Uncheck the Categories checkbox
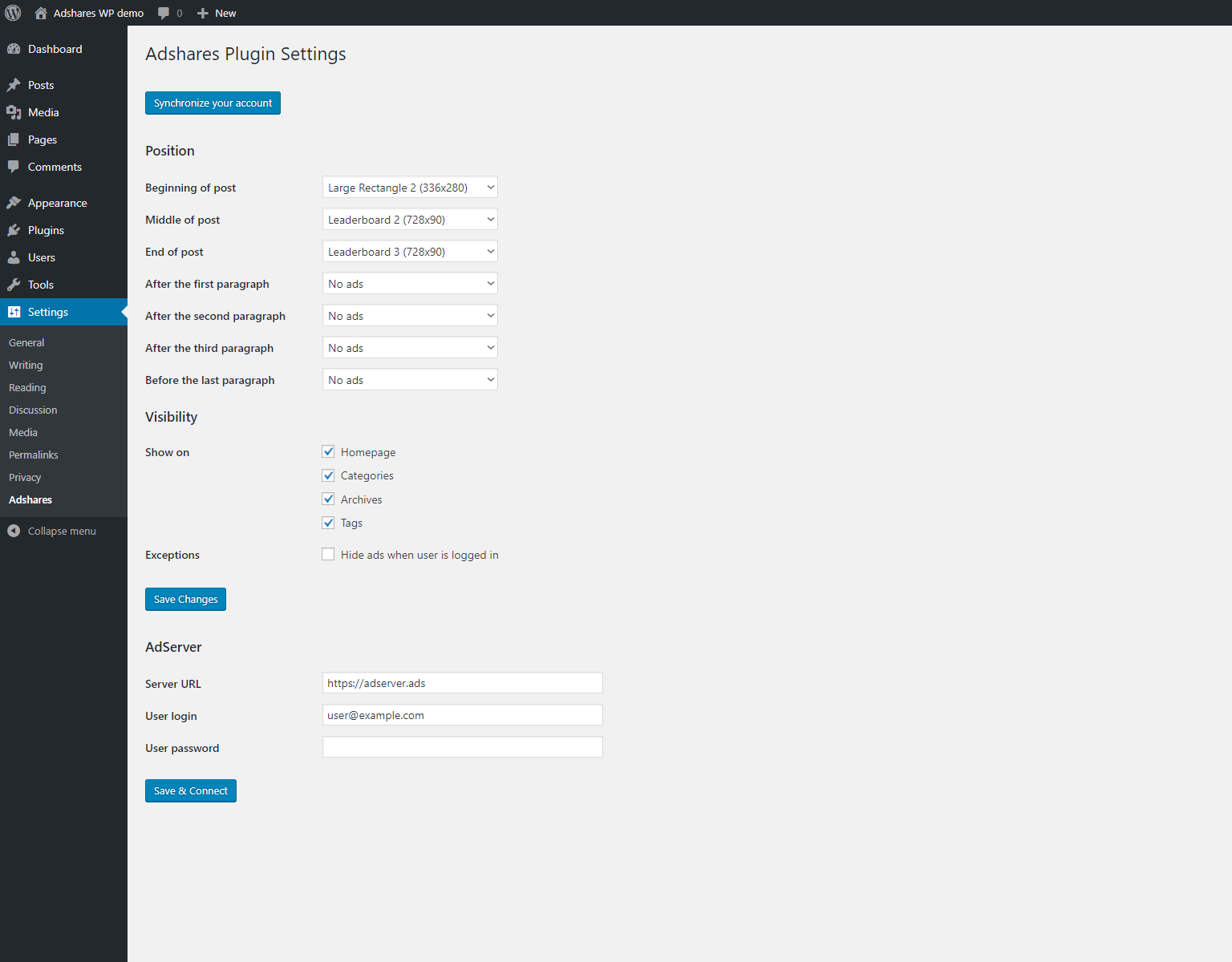 point(328,475)
